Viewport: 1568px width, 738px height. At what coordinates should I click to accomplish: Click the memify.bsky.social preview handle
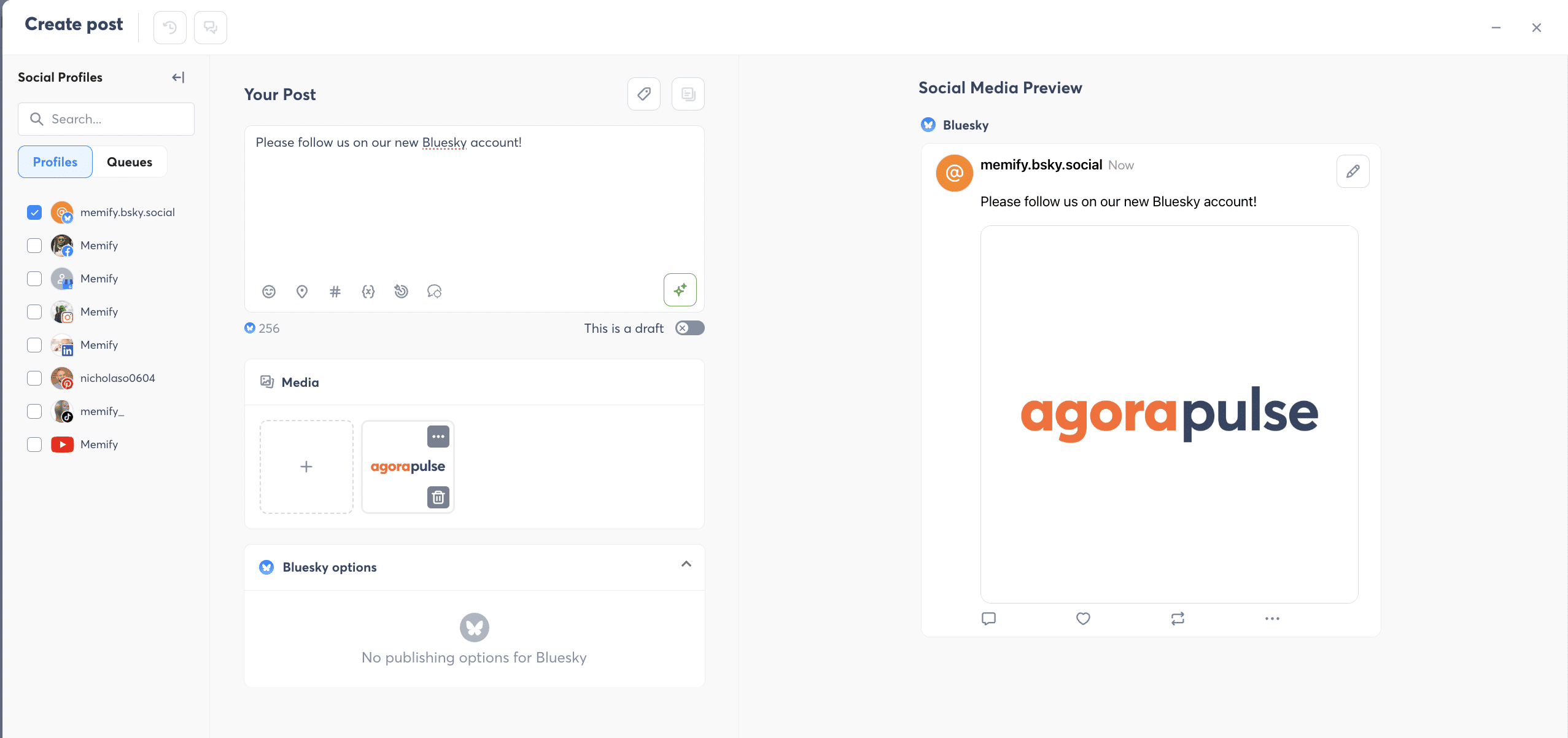click(1041, 165)
